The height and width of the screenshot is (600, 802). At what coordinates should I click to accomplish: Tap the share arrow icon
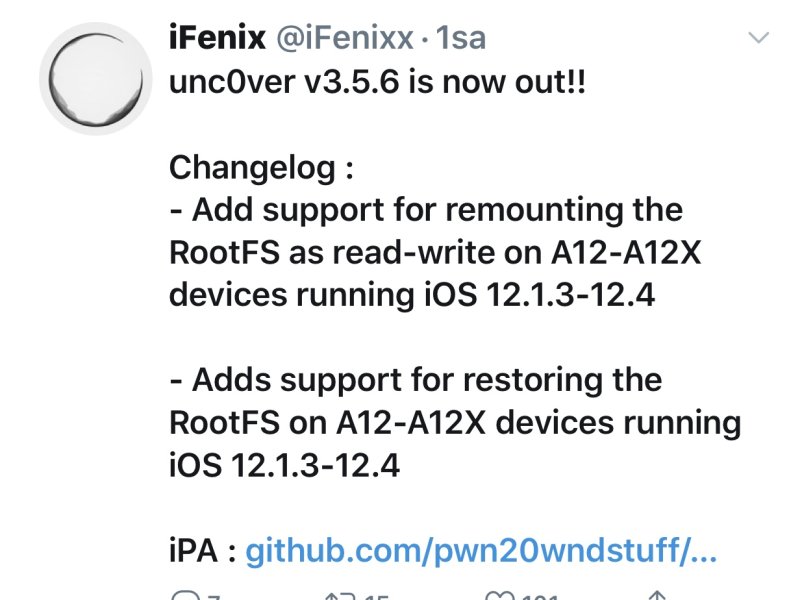click(659, 594)
